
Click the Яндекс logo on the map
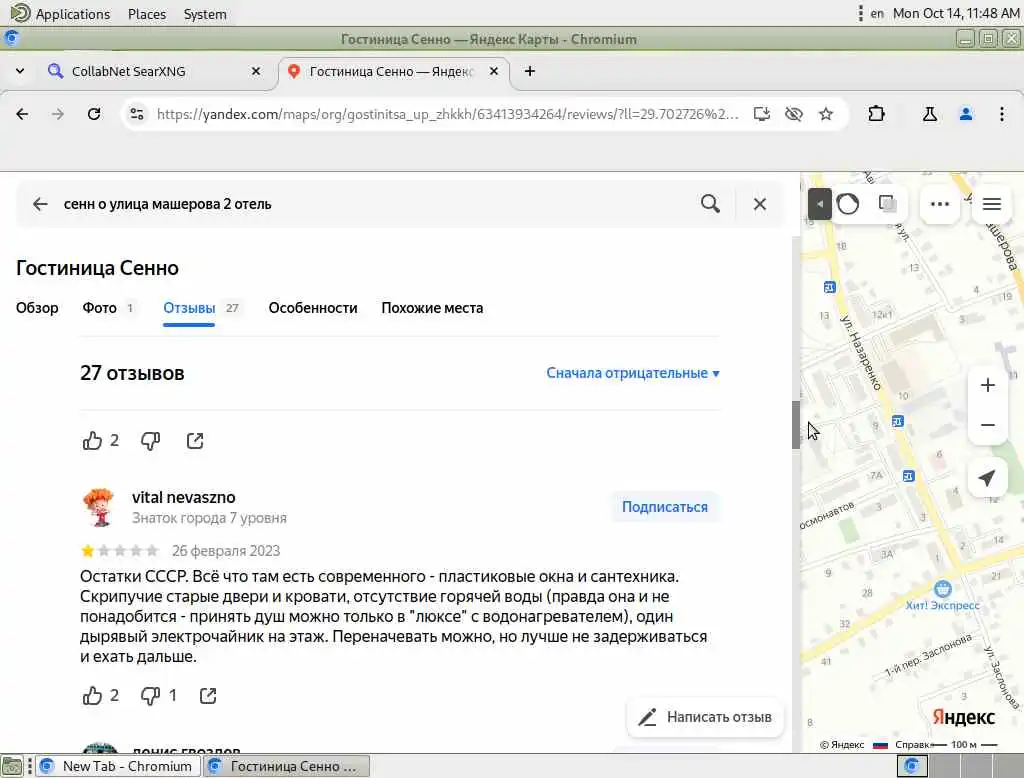[963, 717]
